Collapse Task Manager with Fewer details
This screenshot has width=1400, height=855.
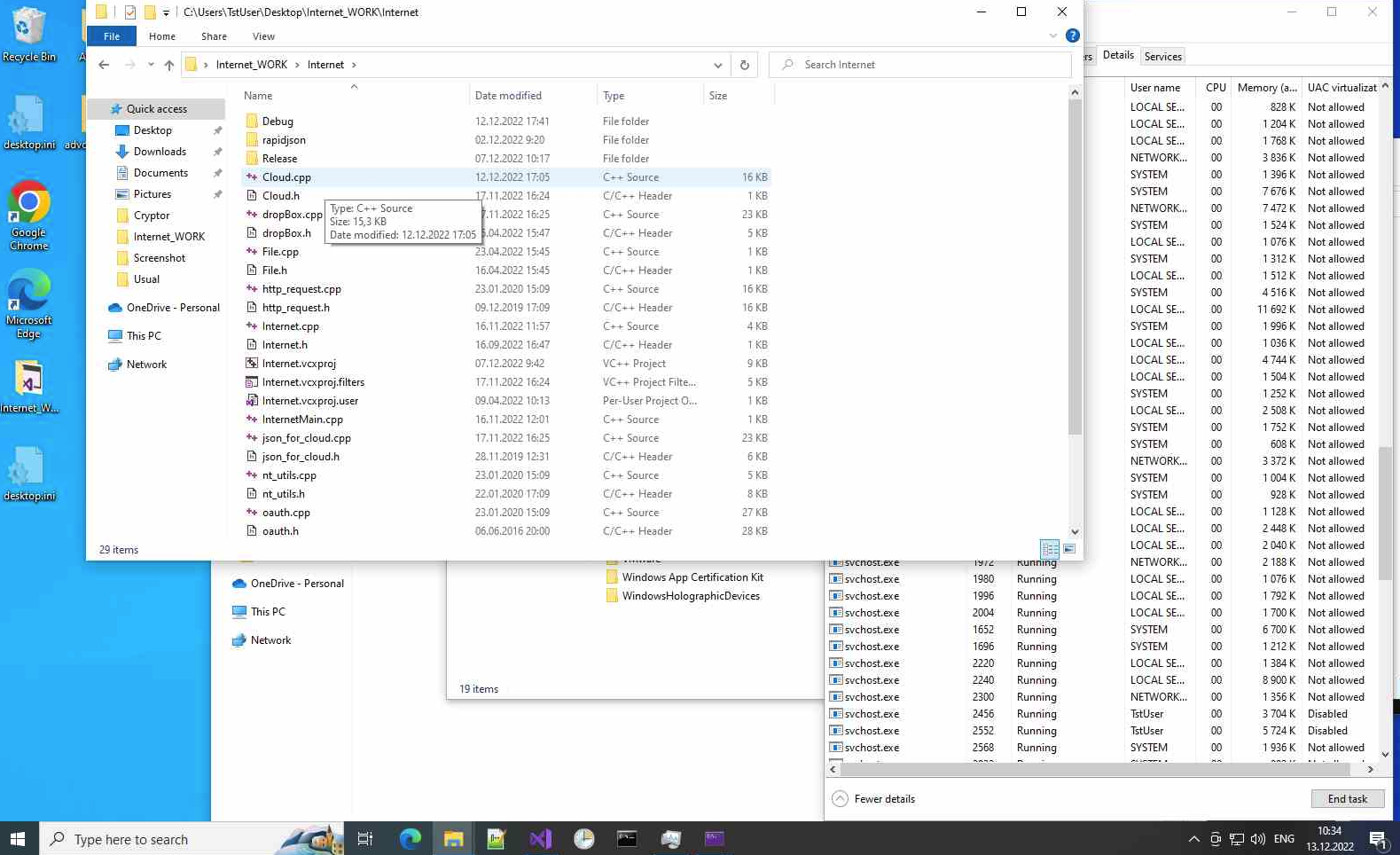pos(873,799)
